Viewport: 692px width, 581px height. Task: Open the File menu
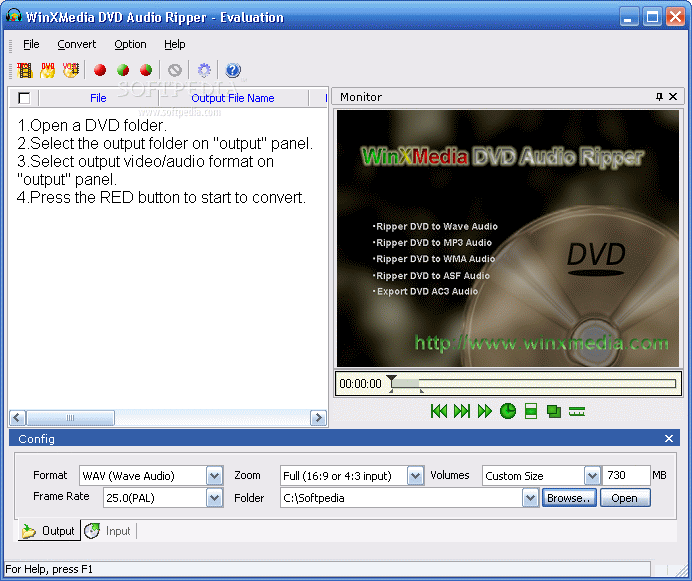pos(31,44)
